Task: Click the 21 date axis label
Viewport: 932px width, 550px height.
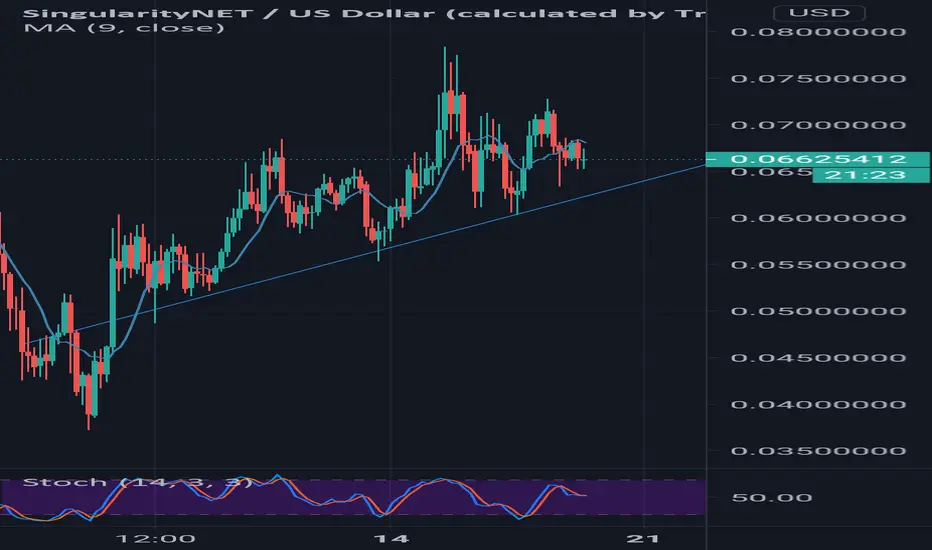Action: tap(644, 539)
